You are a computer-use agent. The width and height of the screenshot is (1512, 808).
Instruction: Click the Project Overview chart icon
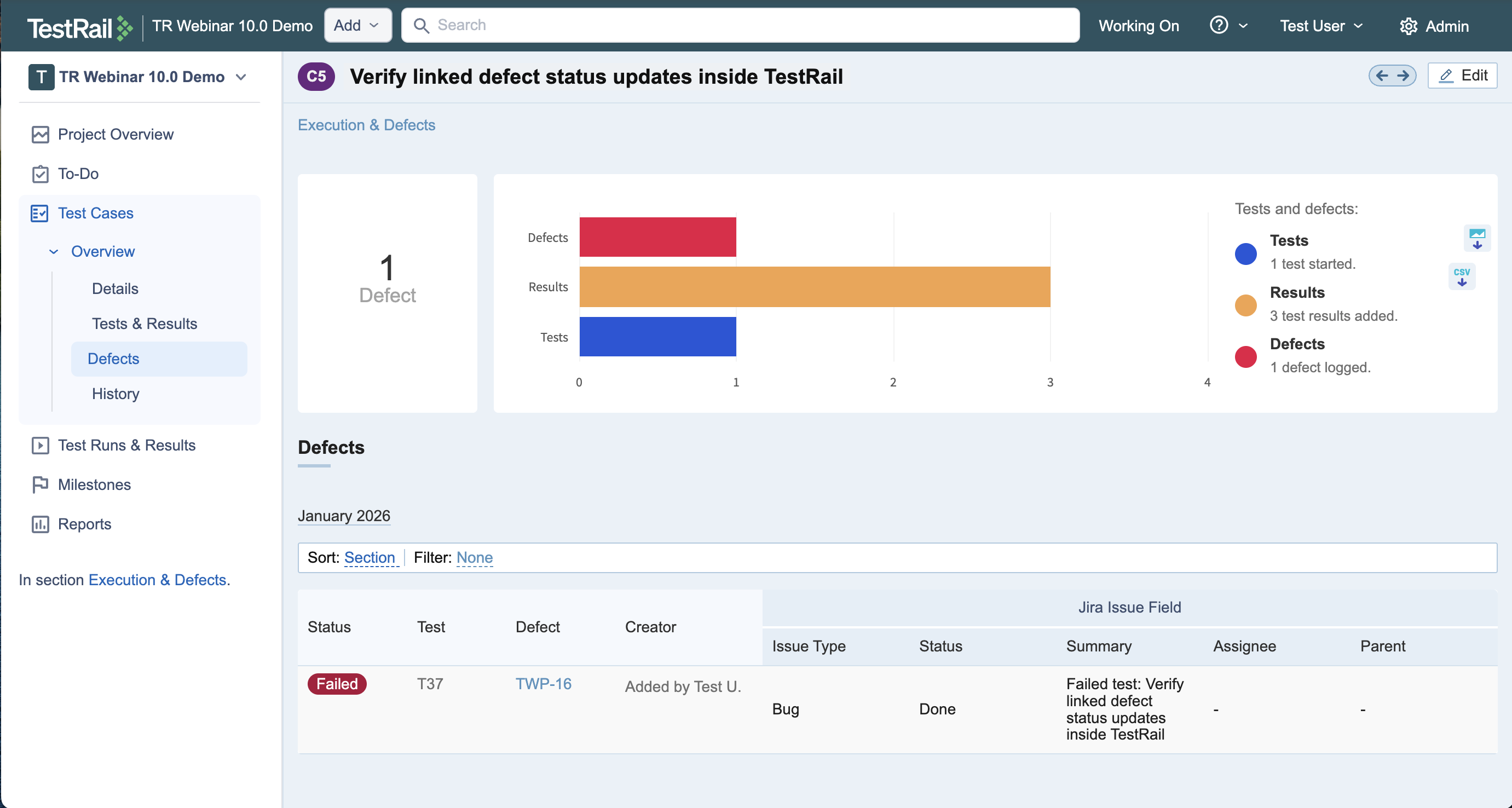point(40,134)
